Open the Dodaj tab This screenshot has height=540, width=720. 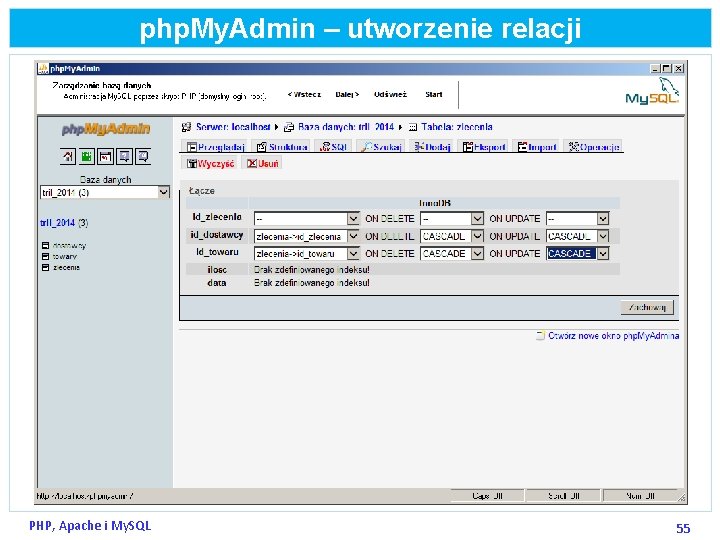pos(432,147)
